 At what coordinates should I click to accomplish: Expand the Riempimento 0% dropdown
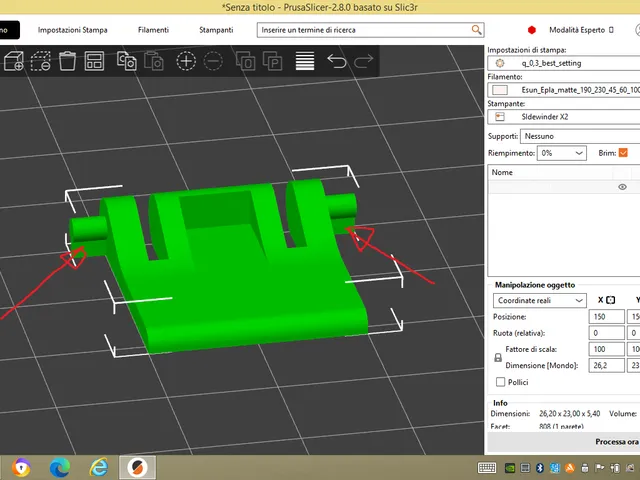pos(562,153)
